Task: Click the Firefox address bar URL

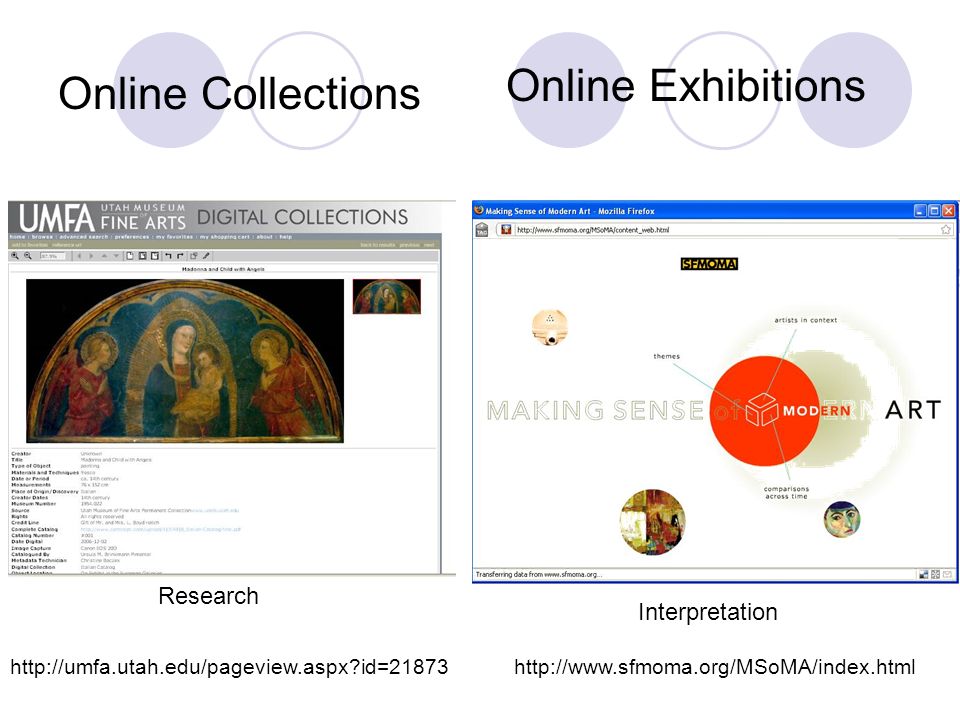Action: pos(593,230)
